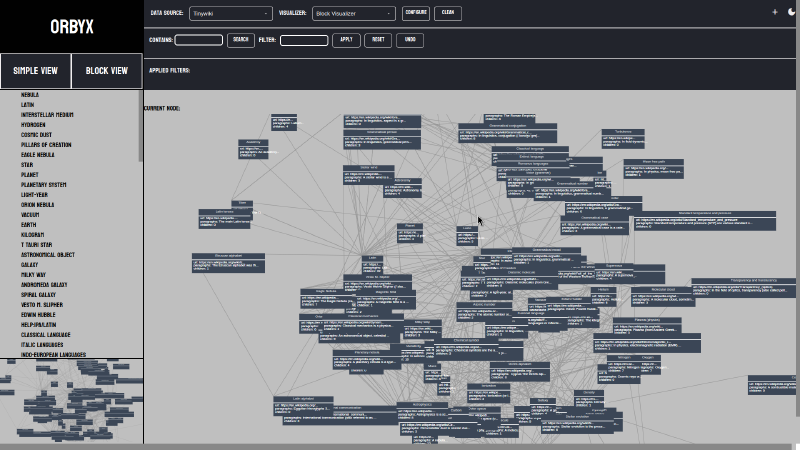Select Star in the node list
Viewport: 800px width, 450px height.
point(27,165)
